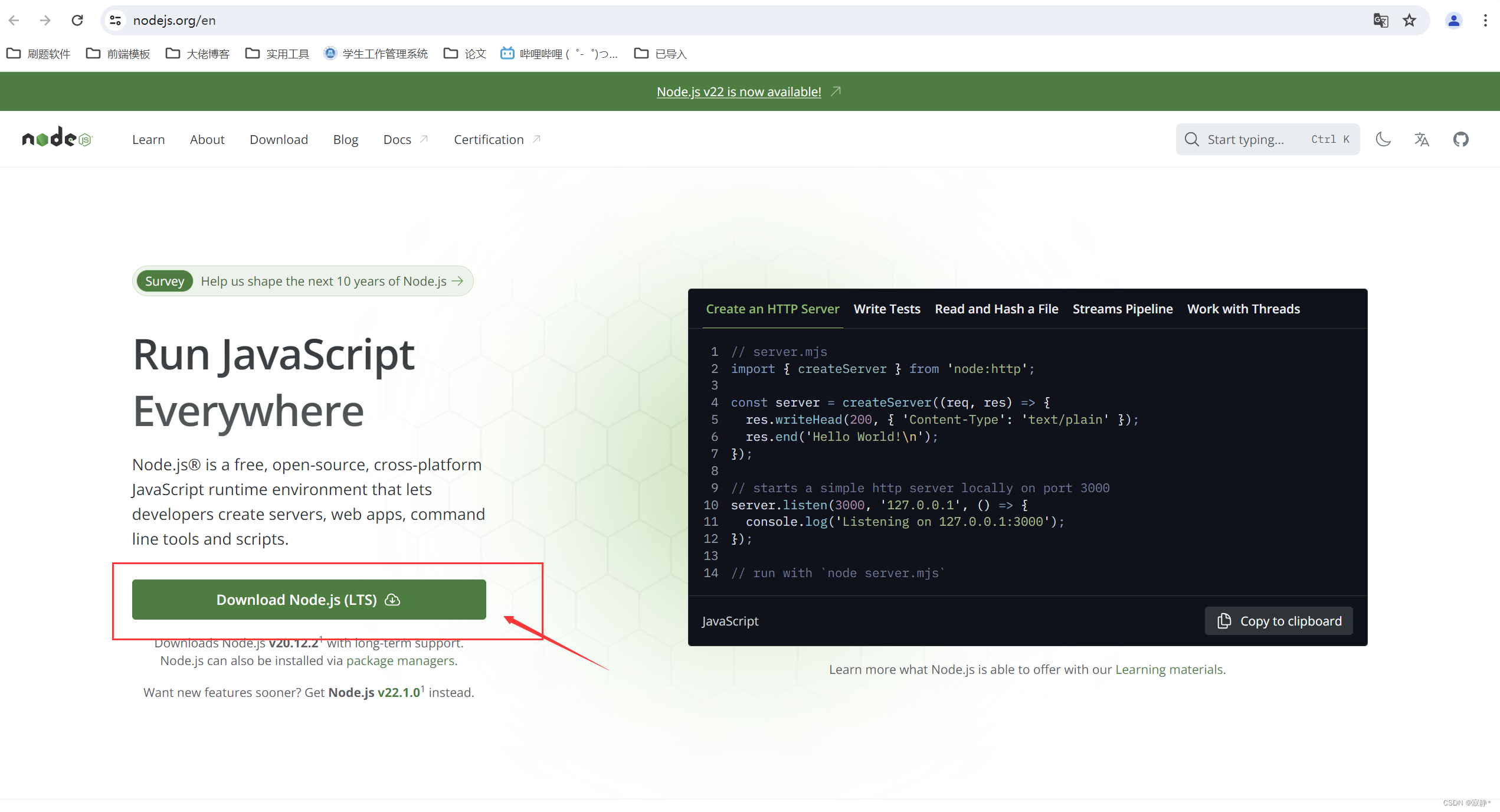The width and height of the screenshot is (1500, 812).
Task: Open the About nav item
Action: point(207,139)
